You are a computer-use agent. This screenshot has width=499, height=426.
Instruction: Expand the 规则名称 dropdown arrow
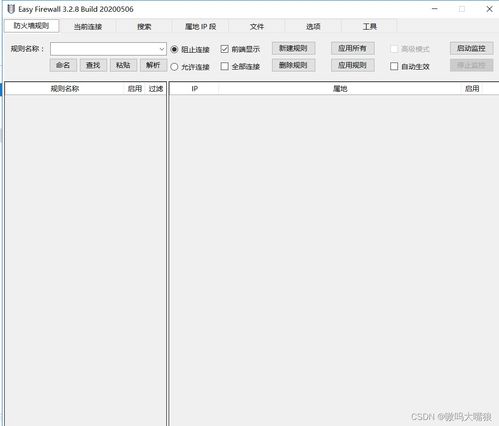tap(162, 49)
